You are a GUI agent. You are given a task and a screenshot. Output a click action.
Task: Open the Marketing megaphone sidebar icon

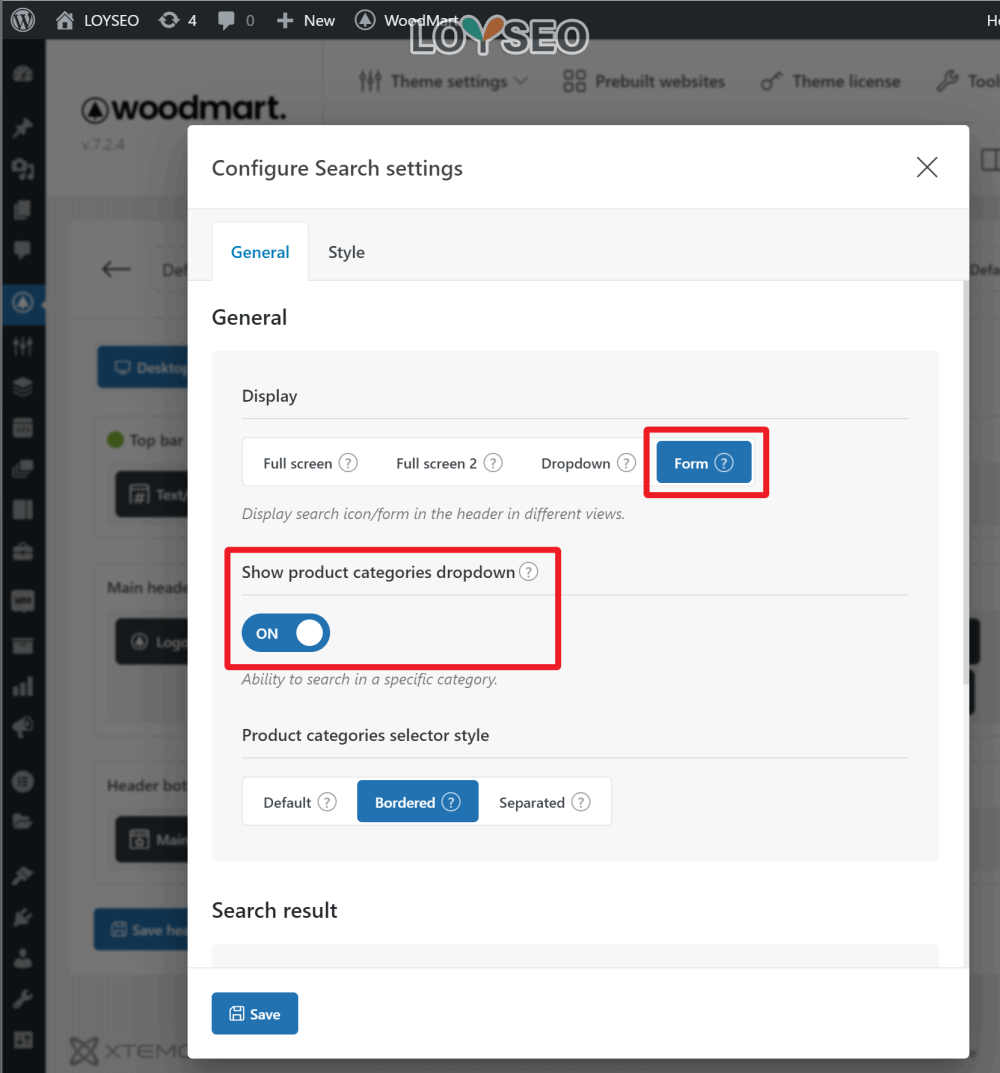pos(23,727)
